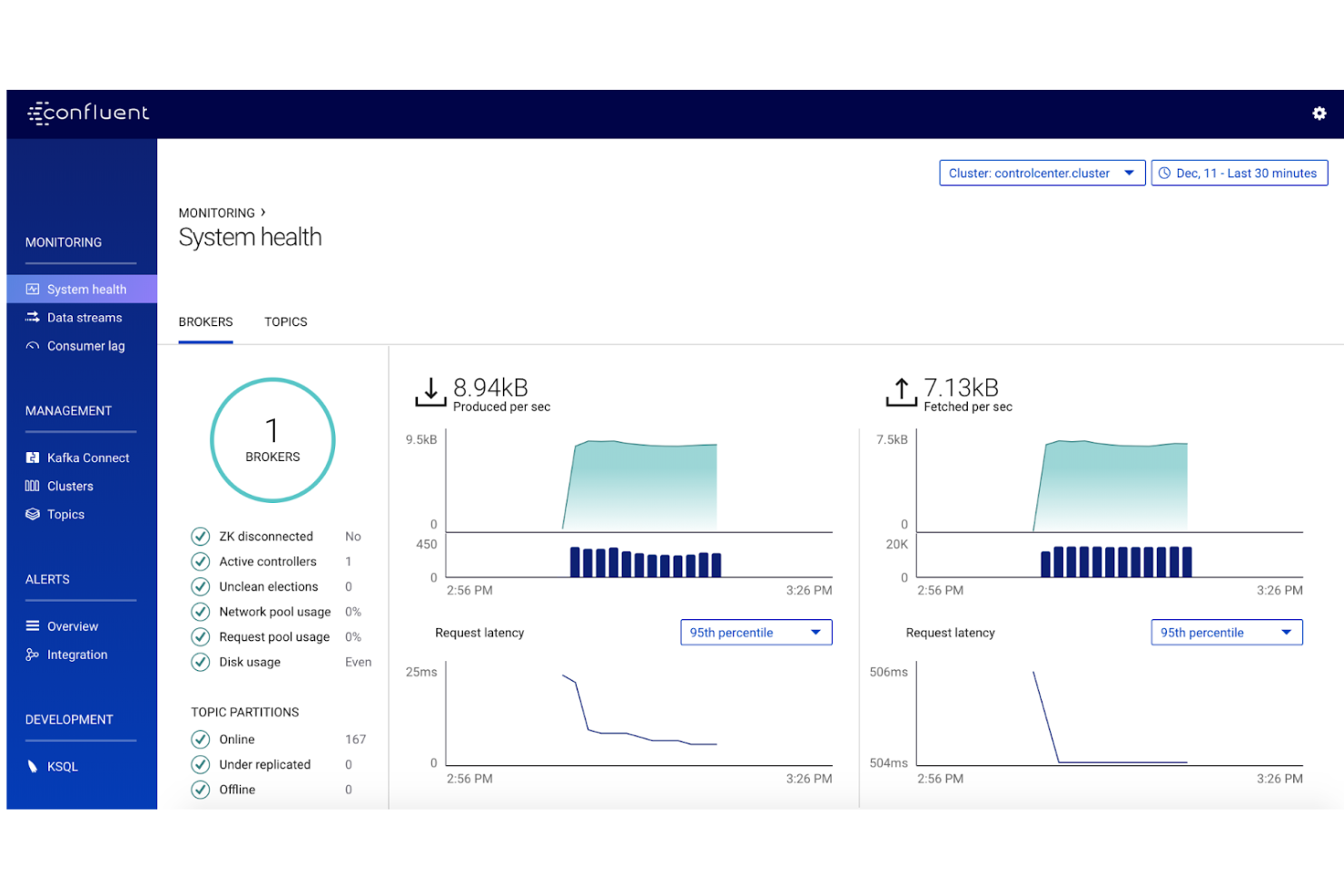
Task: Click the Consumer lag gauge icon
Action: pos(32,346)
